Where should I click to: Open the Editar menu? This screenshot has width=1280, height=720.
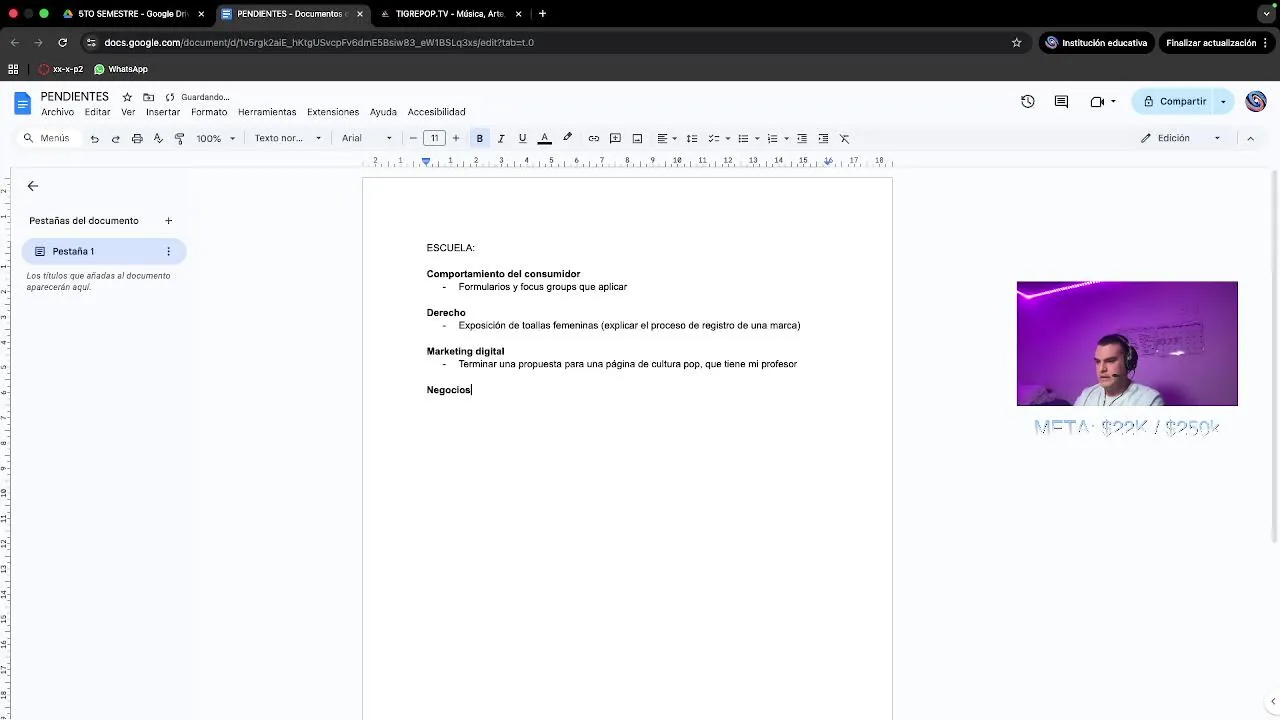97,112
